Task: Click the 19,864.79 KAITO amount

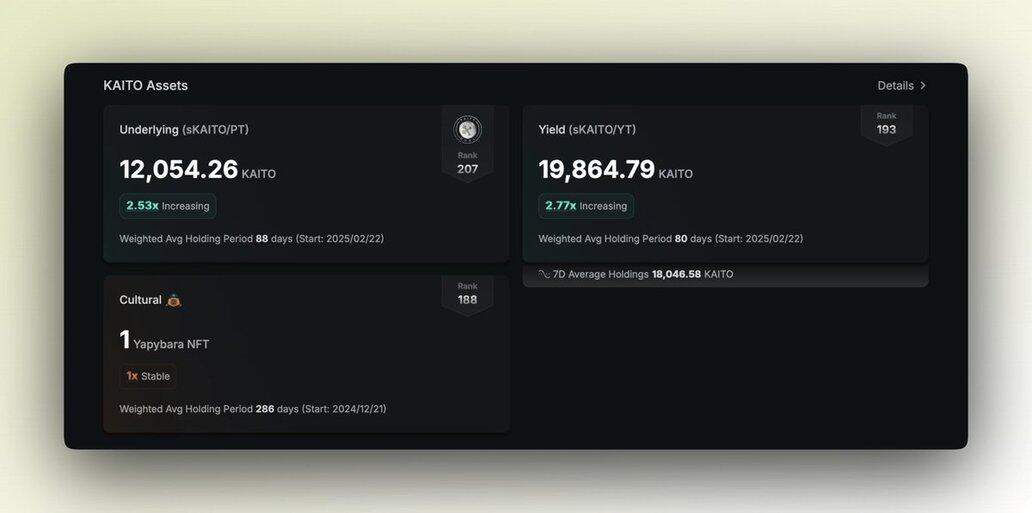Action: [615, 170]
